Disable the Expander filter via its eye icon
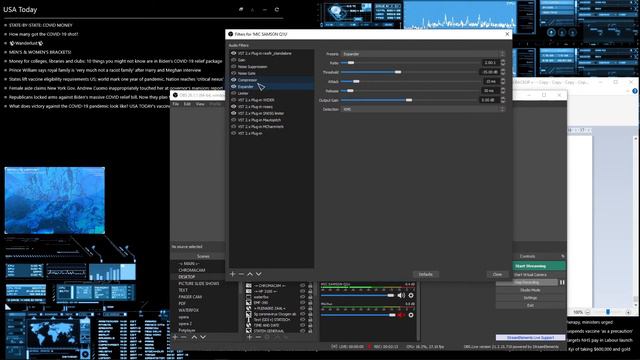 [x=233, y=87]
